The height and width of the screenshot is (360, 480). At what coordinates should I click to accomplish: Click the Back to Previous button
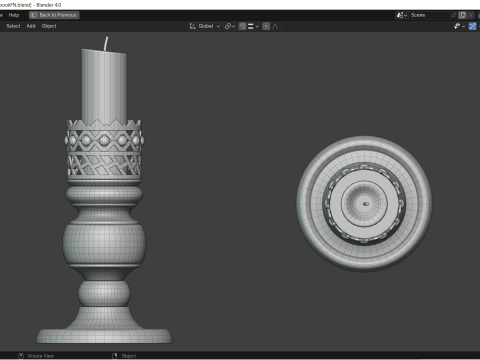coord(54,15)
